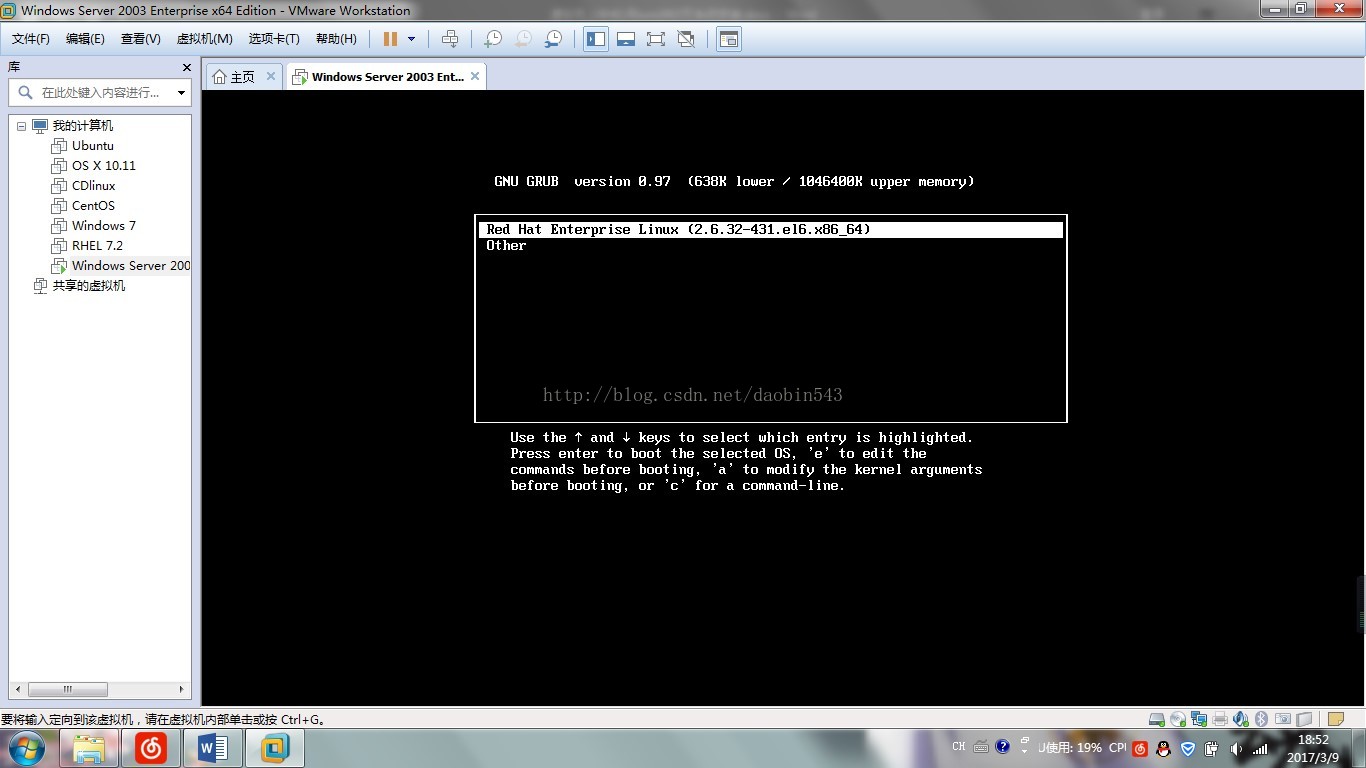1366x768 pixels.
Task: Click the hard disk device status icon
Action: coord(1157,719)
